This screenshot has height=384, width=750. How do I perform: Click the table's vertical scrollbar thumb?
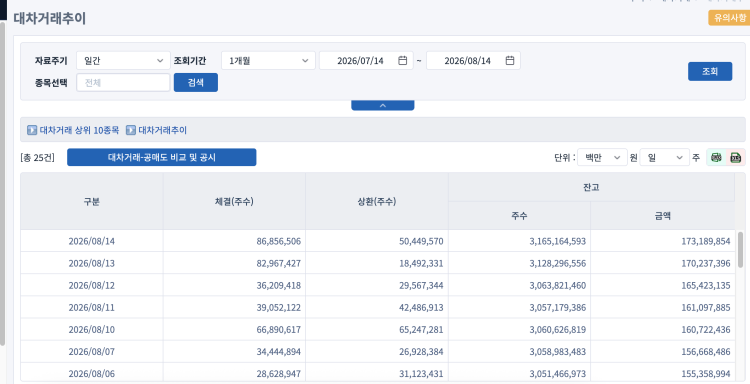[x=740, y=250]
